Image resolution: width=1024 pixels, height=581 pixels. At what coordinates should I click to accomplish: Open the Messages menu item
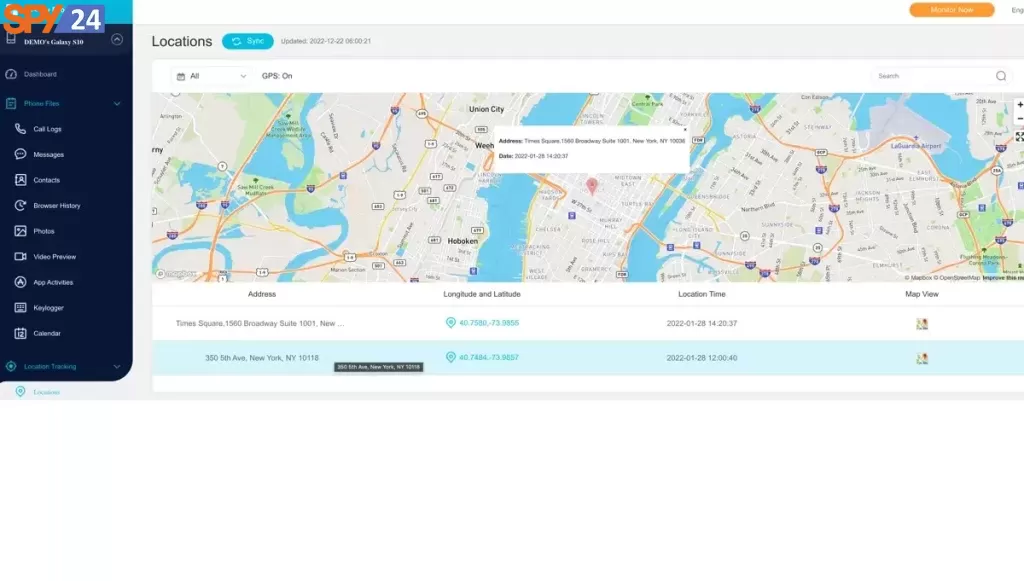point(49,155)
